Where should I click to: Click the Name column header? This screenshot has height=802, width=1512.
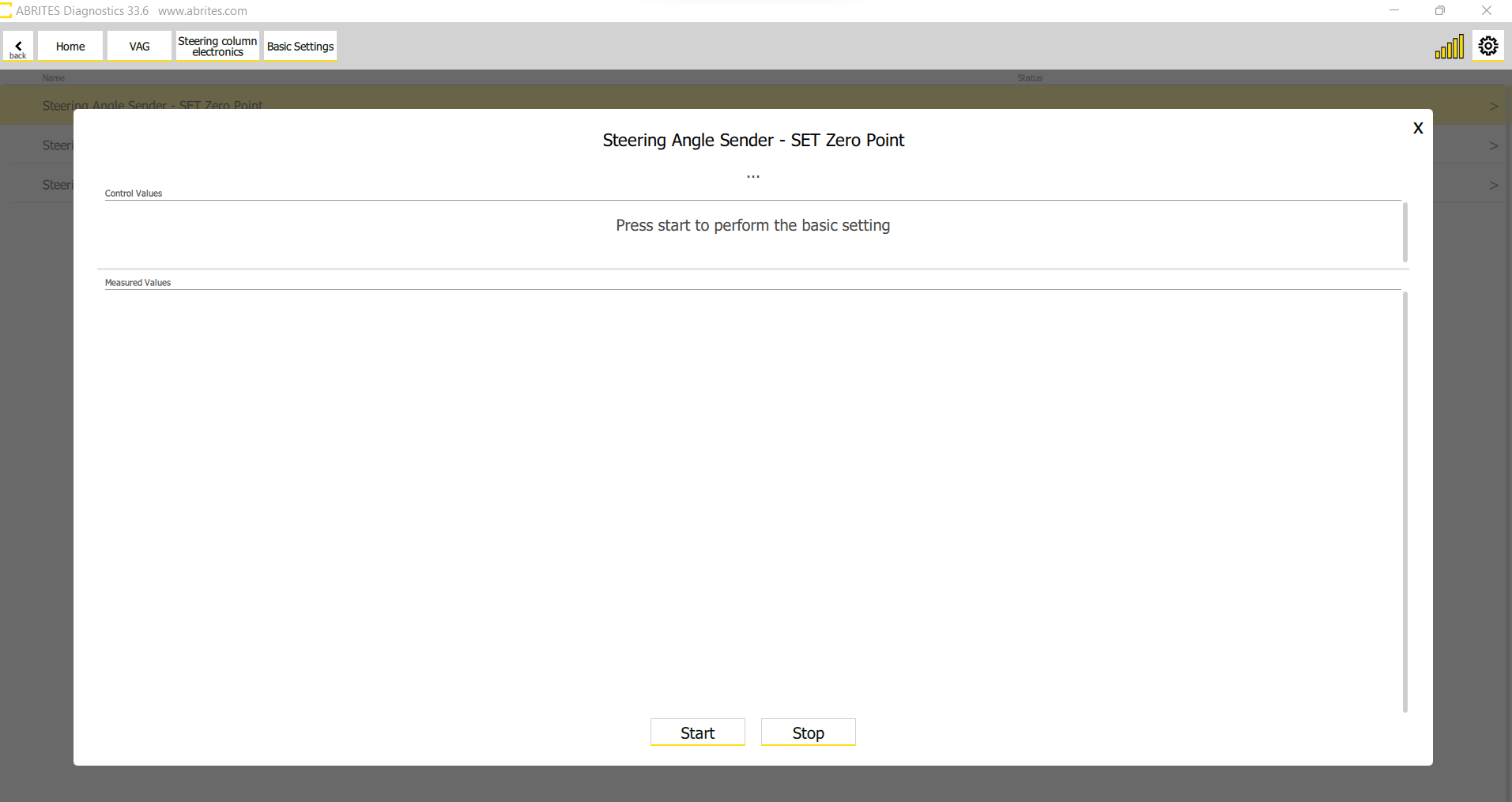tap(54, 77)
